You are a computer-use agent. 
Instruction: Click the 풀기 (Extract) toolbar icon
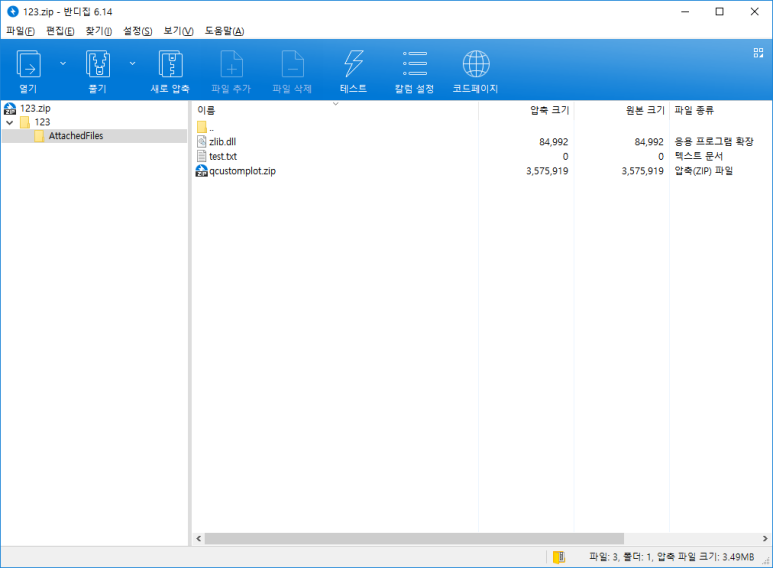pyautogui.click(x=97, y=65)
